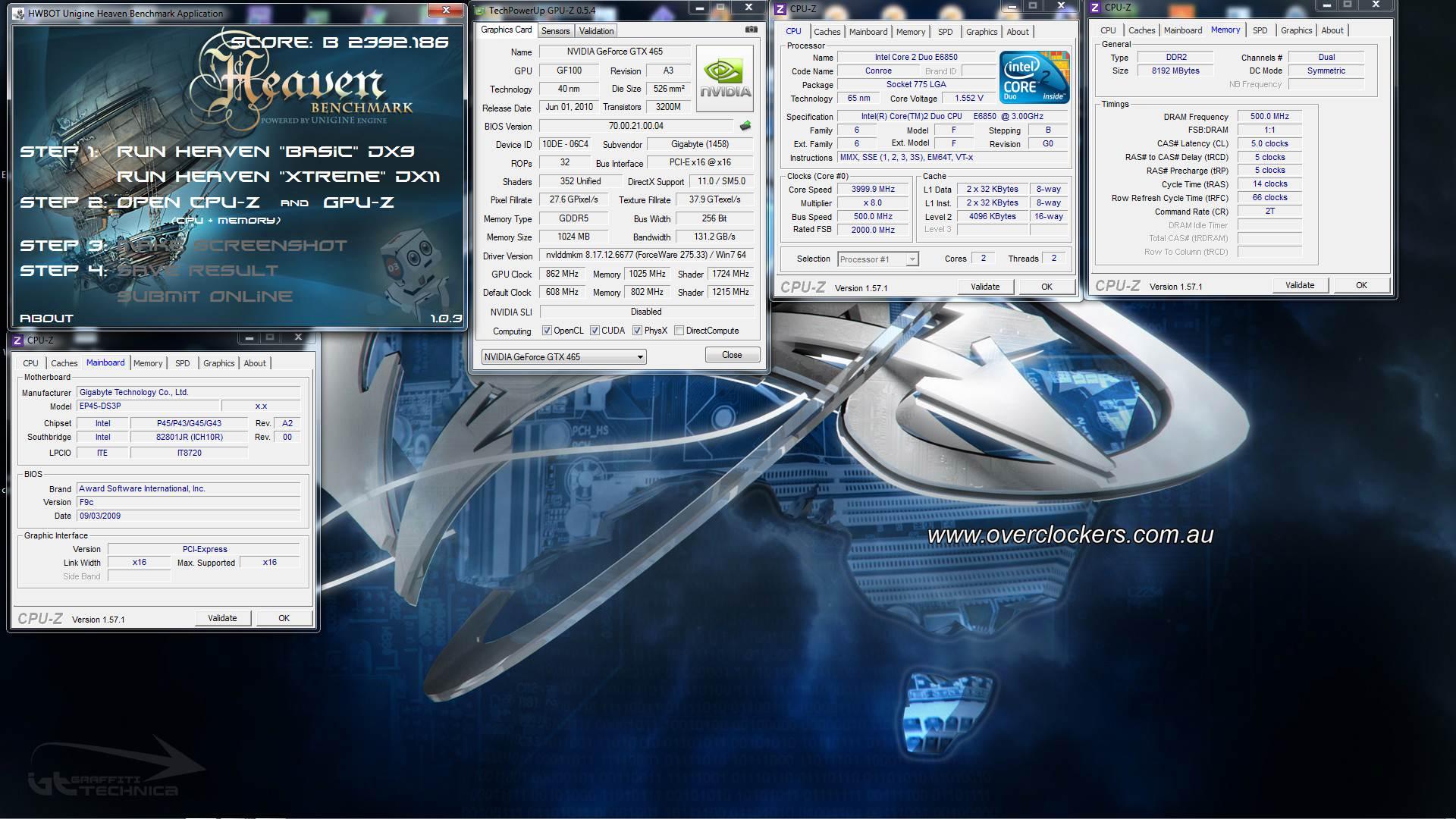This screenshot has height=819, width=1456.
Task: Open the NVIDIA GeForce GTX 465 GPU selector dropdown
Action: click(563, 356)
